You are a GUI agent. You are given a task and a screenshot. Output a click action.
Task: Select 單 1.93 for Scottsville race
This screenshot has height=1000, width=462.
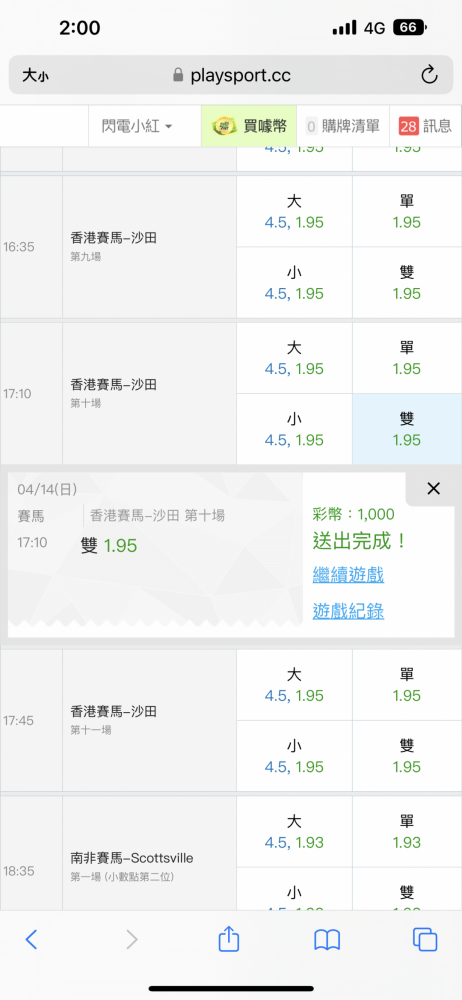tap(407, 832)
